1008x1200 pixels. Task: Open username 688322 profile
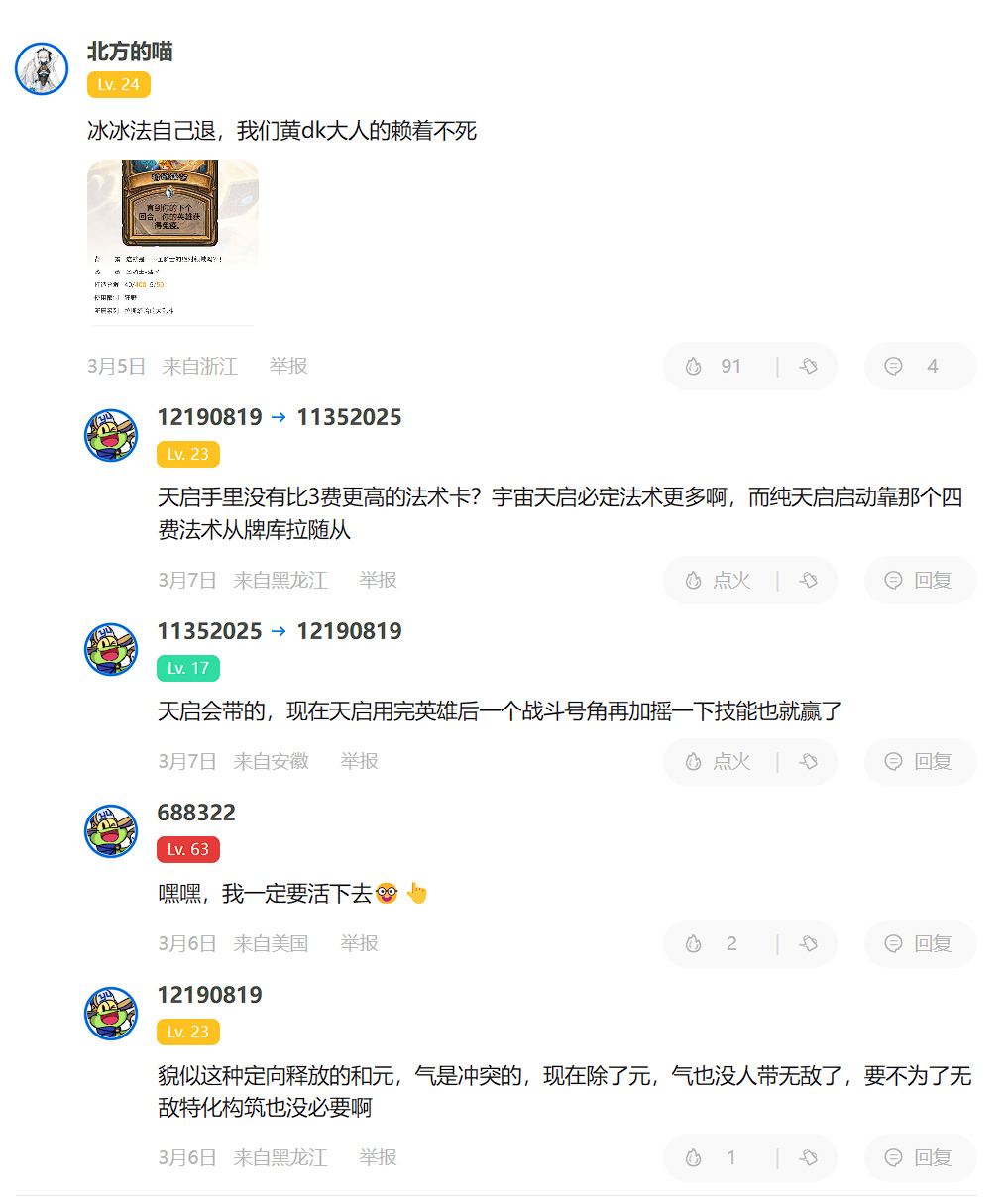click(196, 814)
